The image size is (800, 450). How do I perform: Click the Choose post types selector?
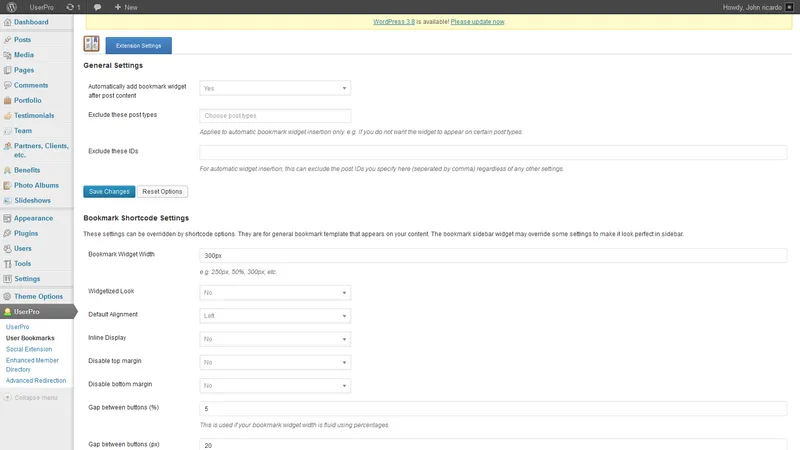[275, 116]
